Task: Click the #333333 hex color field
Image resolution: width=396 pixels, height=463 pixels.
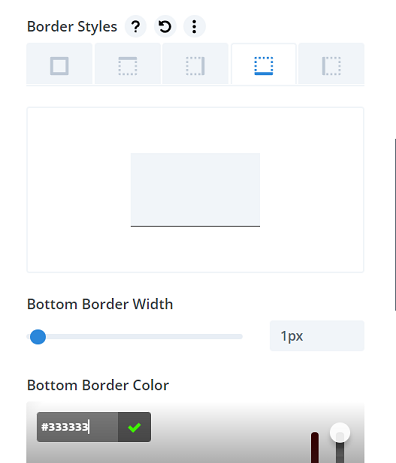Action: (77, 427)
